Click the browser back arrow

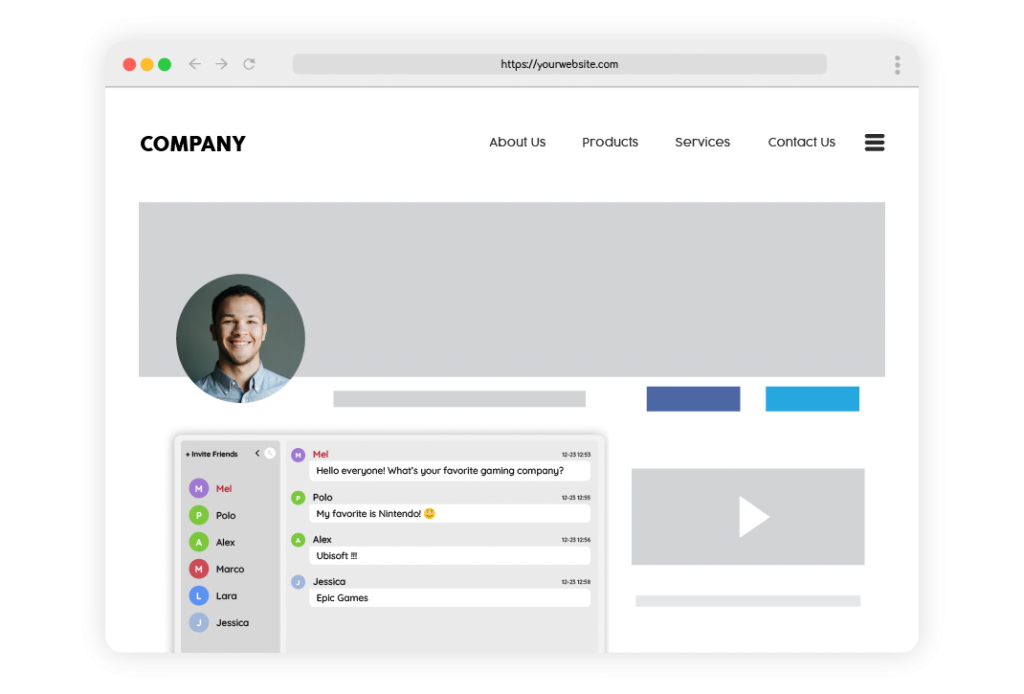(x=195, y=64)
